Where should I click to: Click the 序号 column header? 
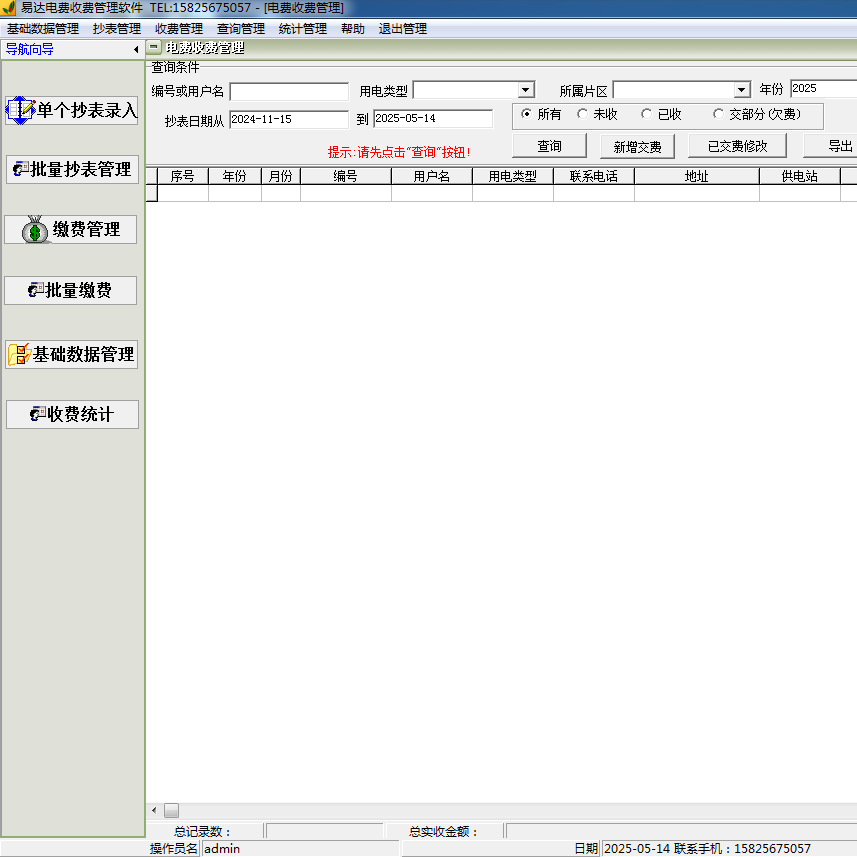coord(183,176)
